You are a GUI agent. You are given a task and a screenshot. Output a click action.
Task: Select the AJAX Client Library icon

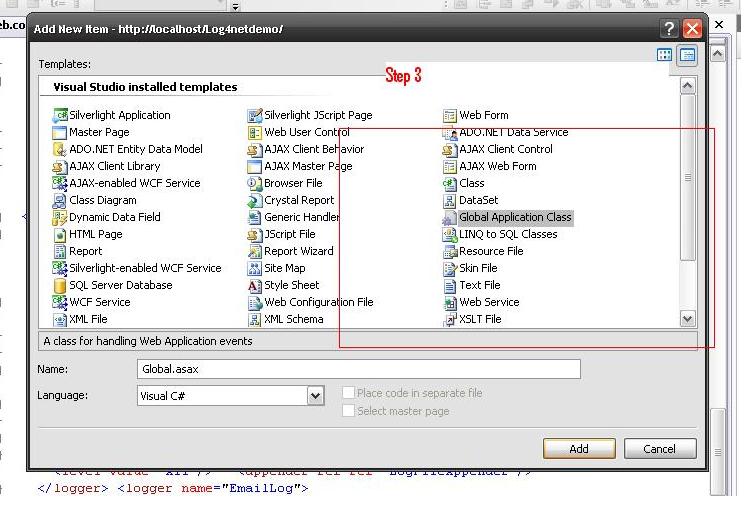pos(60,166)
